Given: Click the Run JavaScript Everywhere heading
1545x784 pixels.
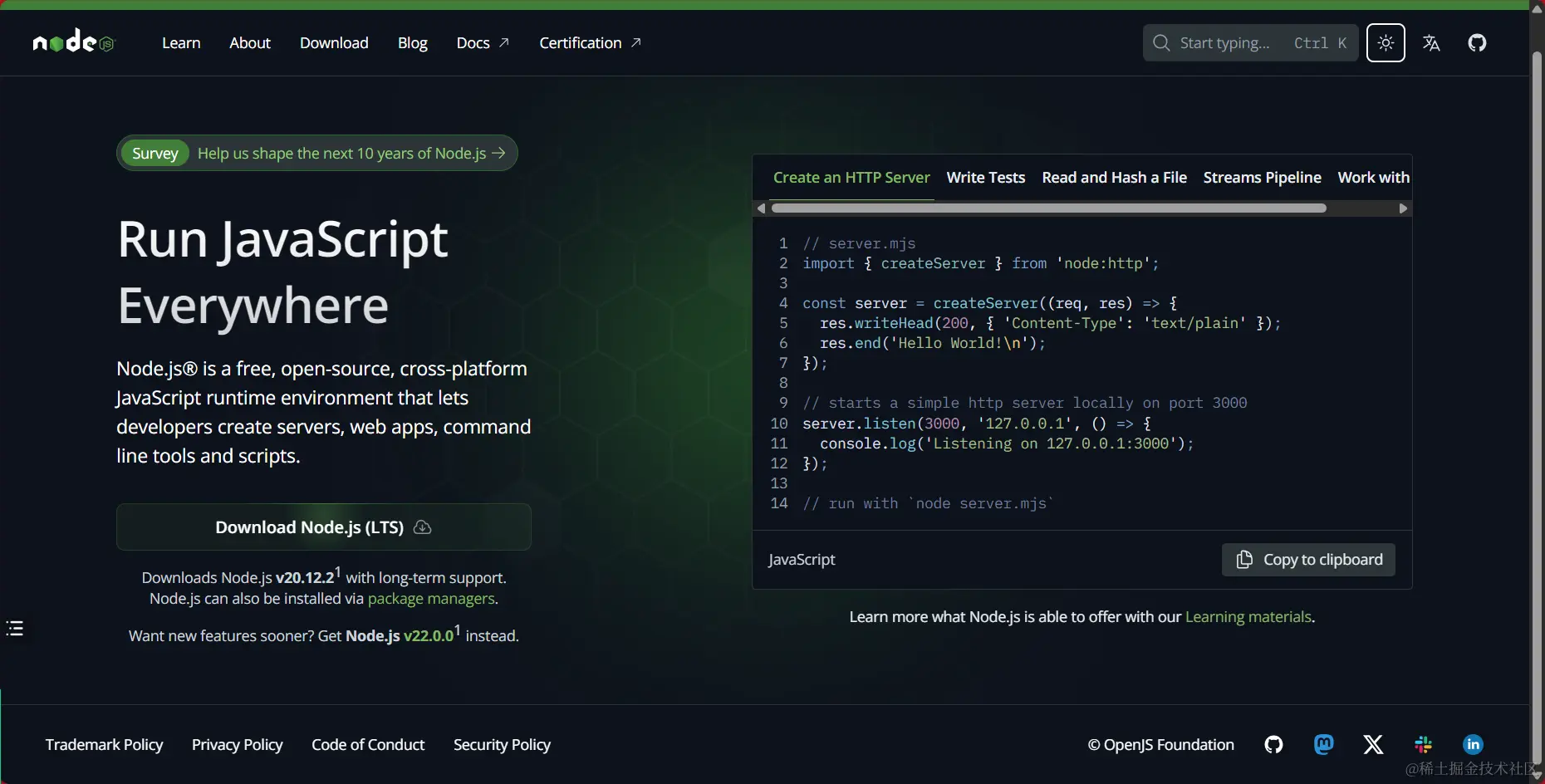Looking at the screenshot, I should (x=283, y=272).
